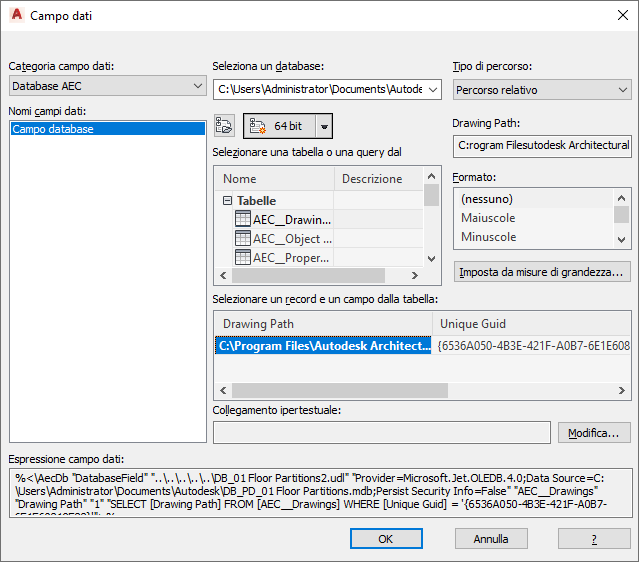Open the Seleziona un database dropdown
The width and height of the screenshot is (639, 562).
pyautogui.click(x=327, y=89)
